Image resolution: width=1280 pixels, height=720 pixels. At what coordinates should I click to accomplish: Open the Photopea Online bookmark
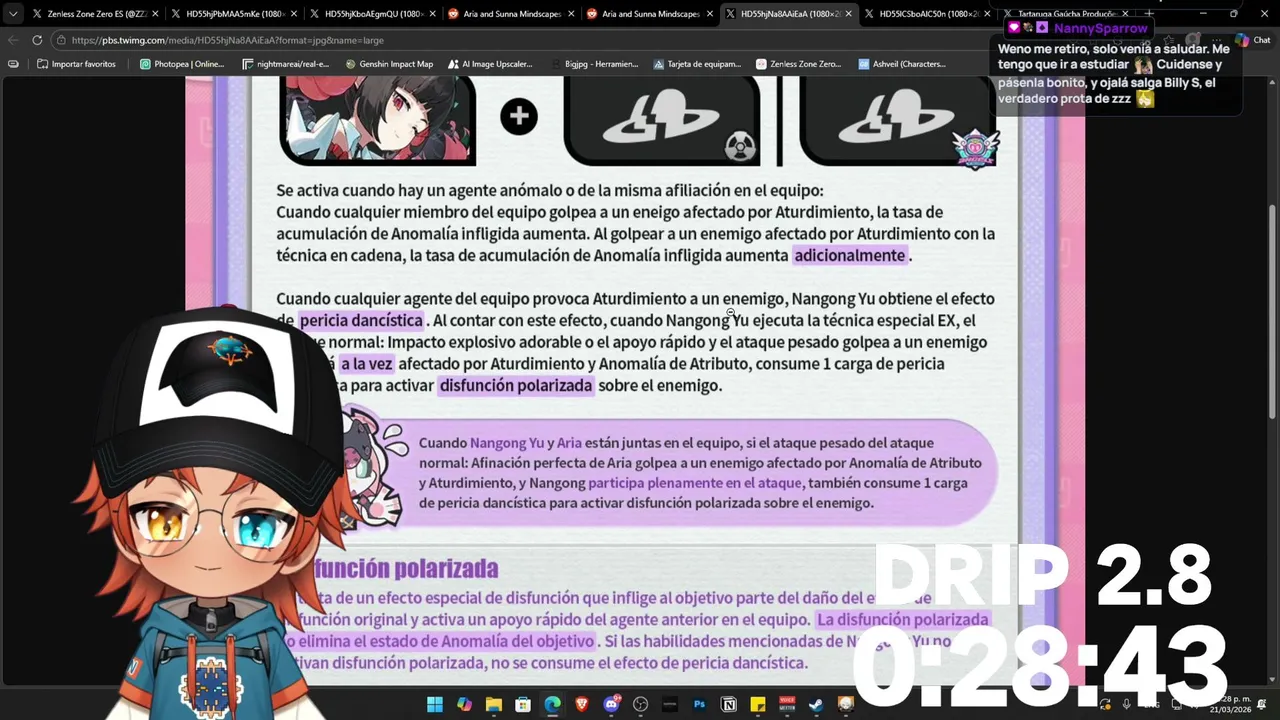pos(182,64)
